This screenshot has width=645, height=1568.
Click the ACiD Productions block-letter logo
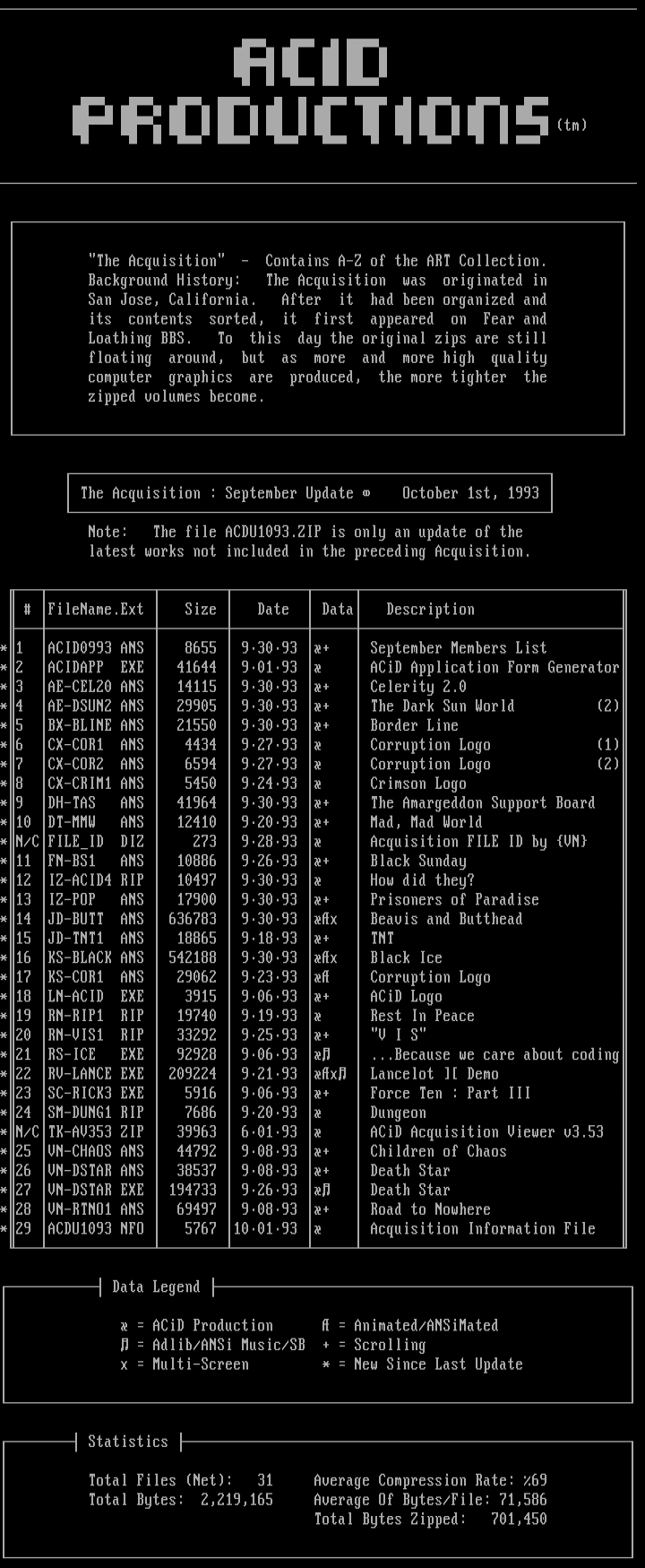[x=311, y=92]
